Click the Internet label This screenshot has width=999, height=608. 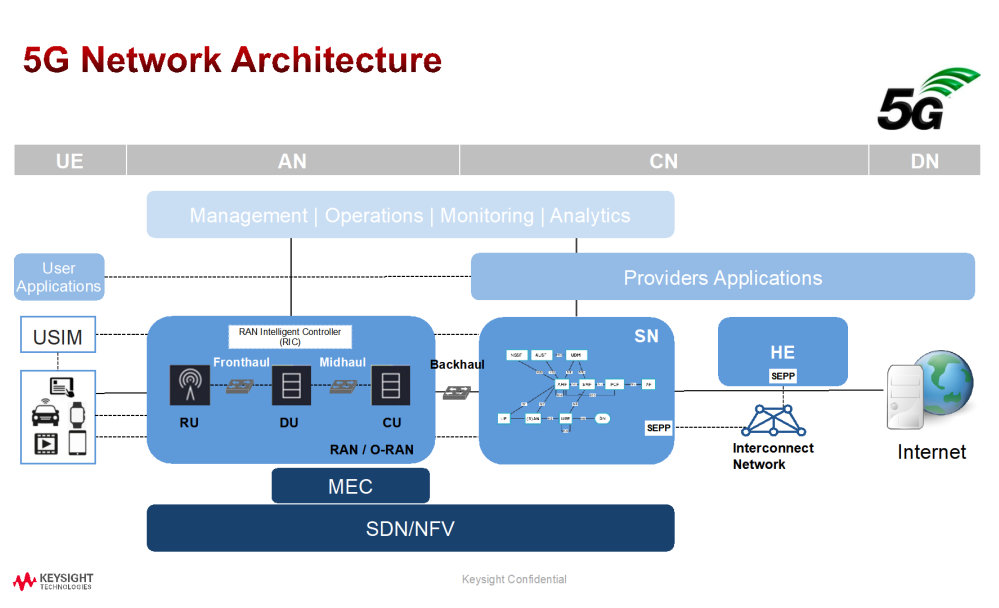point(931,452)
